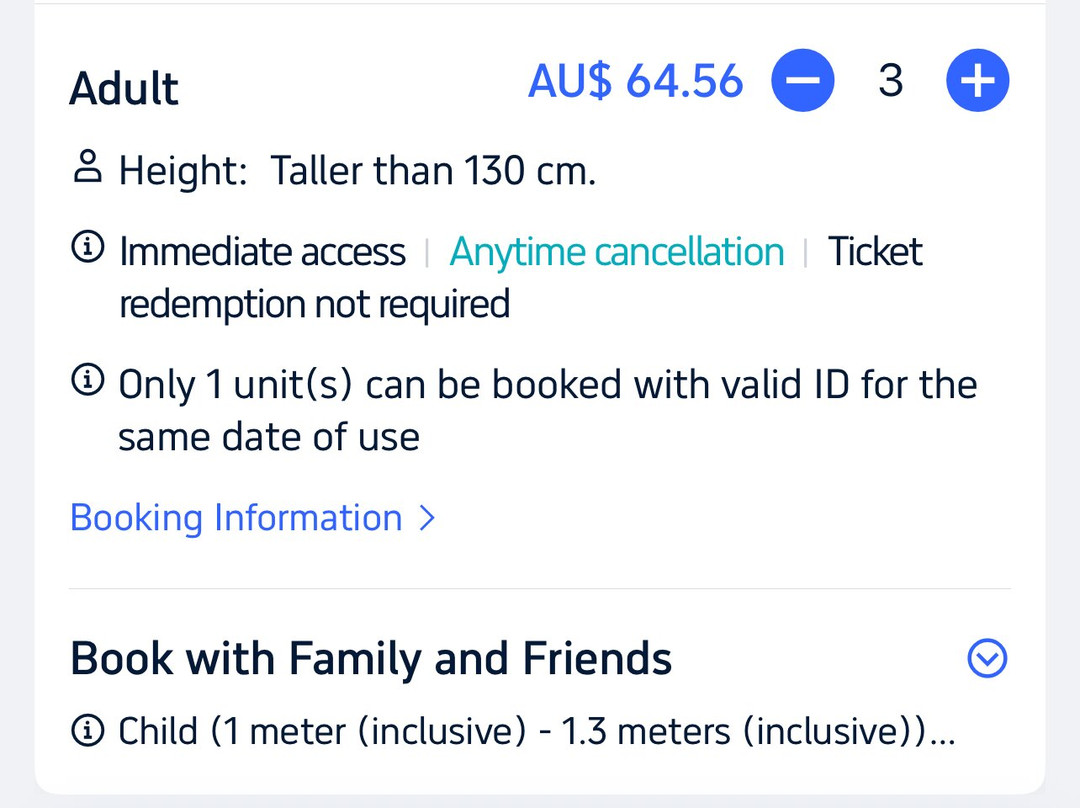Tap the same date of use text
Image resolution: width=1080 pixels, height=808 pixels.
click(268, 437)
